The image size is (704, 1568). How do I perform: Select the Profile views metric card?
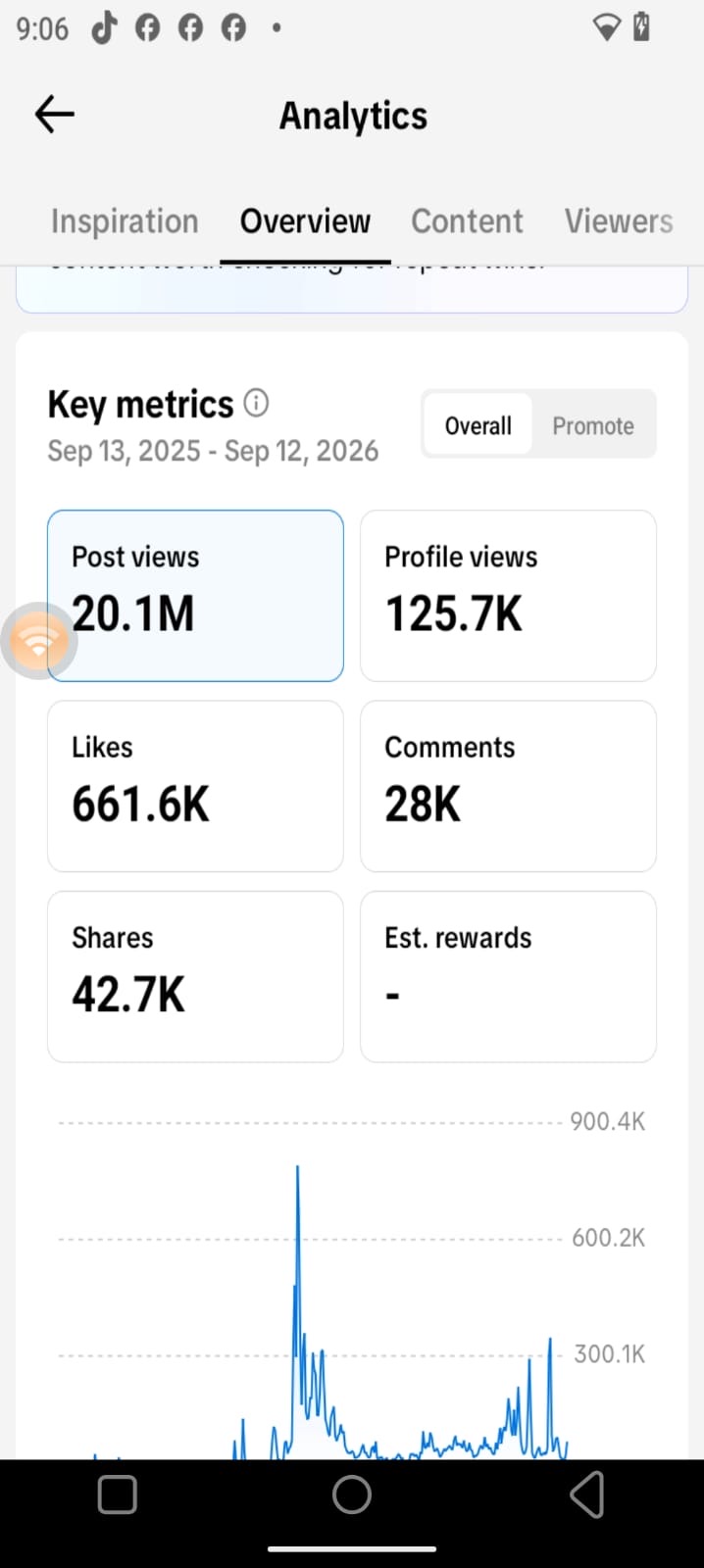click(x=508, y=596)
